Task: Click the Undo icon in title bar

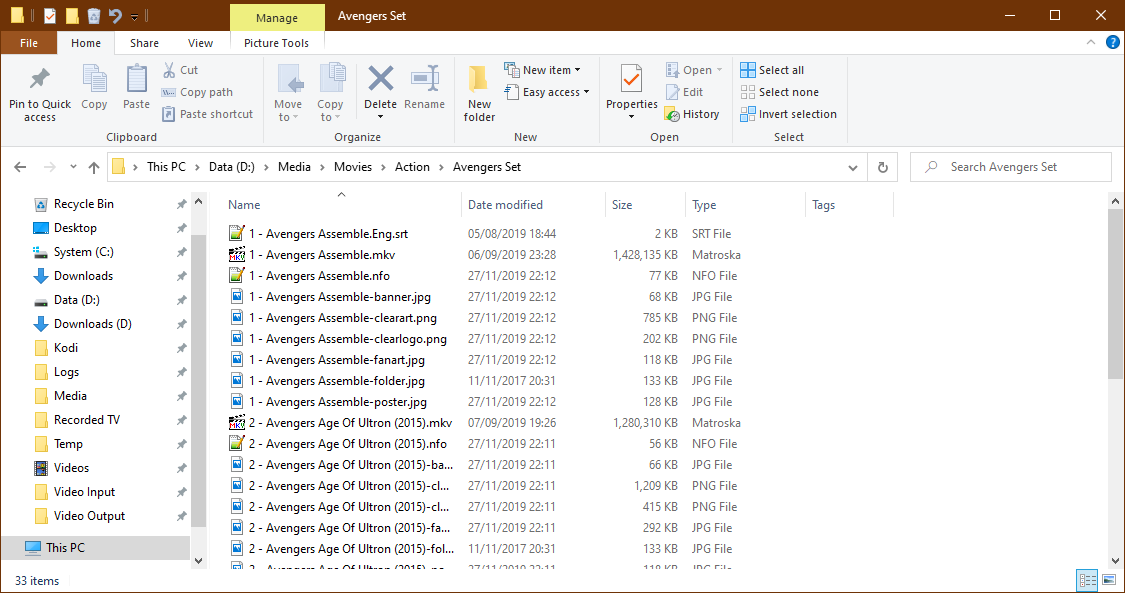Action: pos(115,15)
